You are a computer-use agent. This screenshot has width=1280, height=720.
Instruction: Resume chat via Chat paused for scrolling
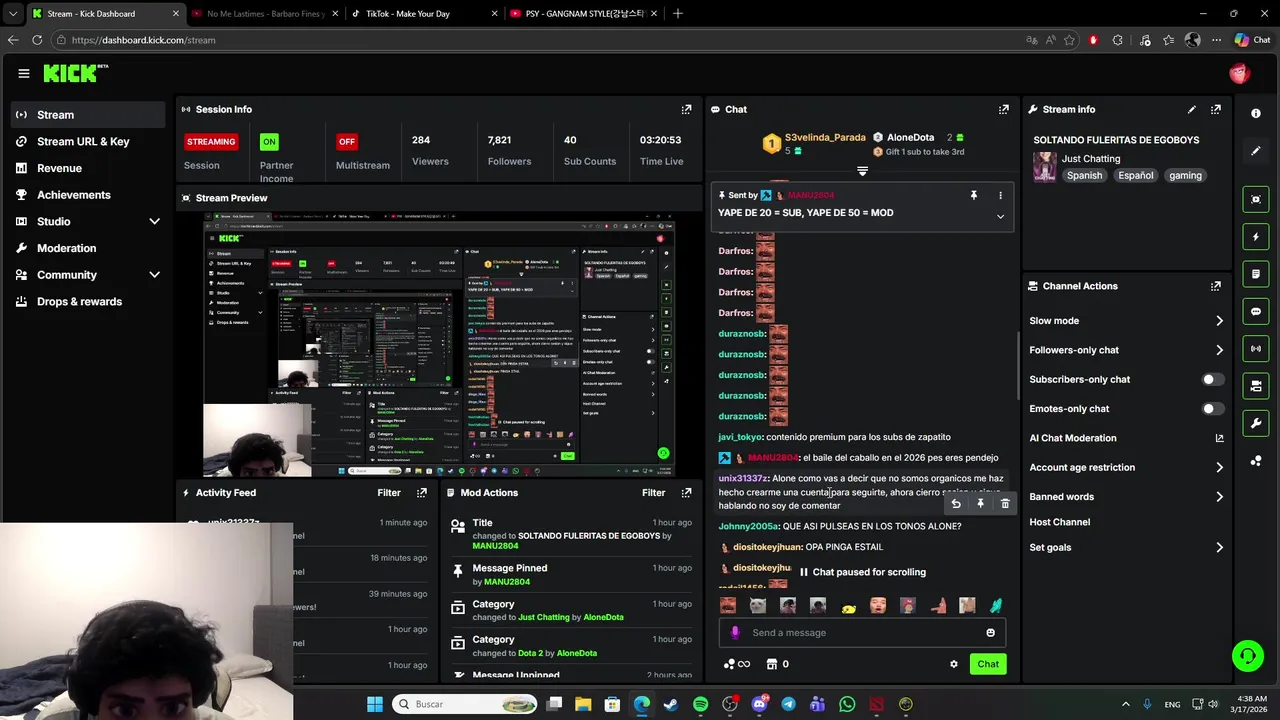click(862, 572)
